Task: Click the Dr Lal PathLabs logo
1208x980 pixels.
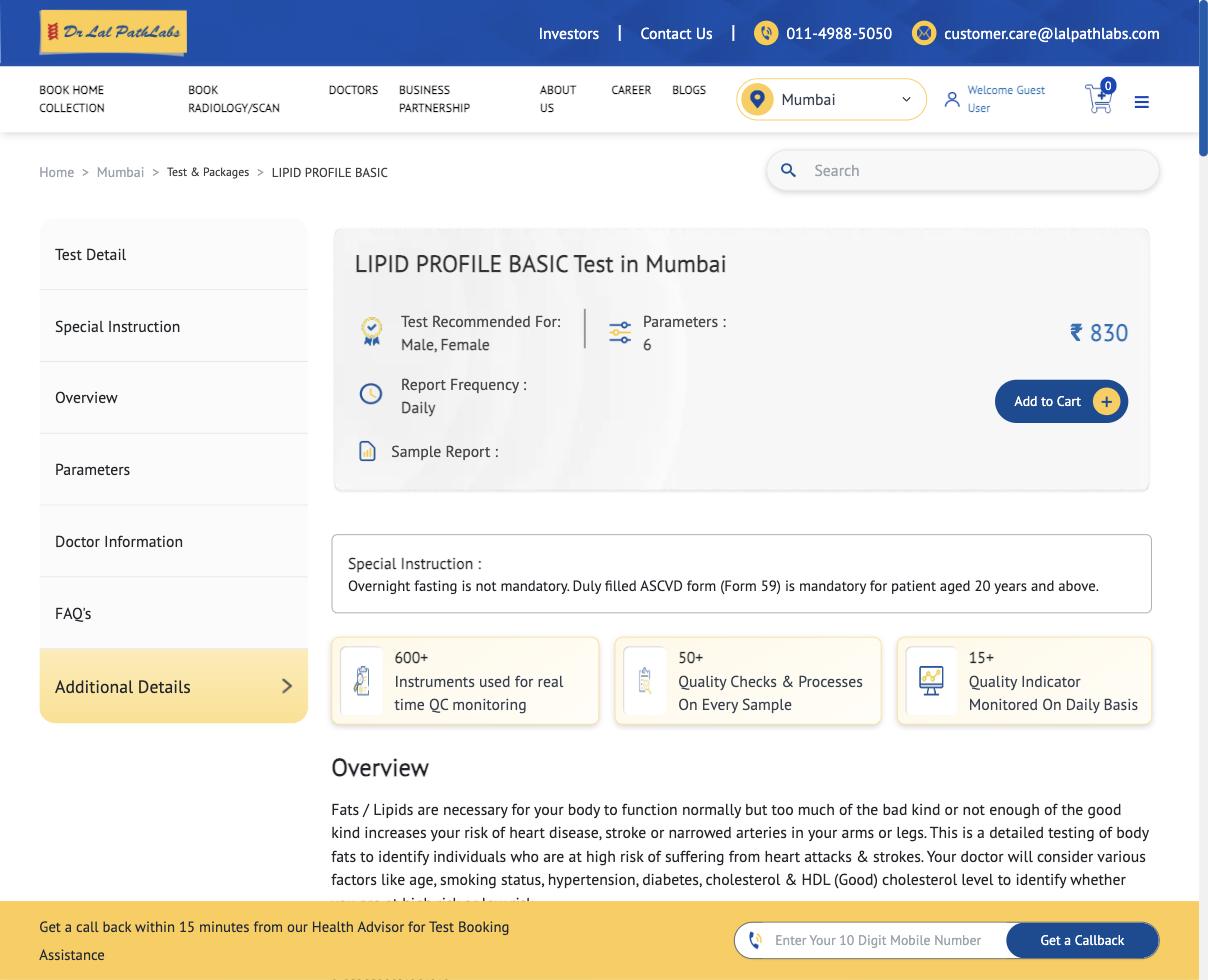Action: pyautogui.click(x=113, y=32)
